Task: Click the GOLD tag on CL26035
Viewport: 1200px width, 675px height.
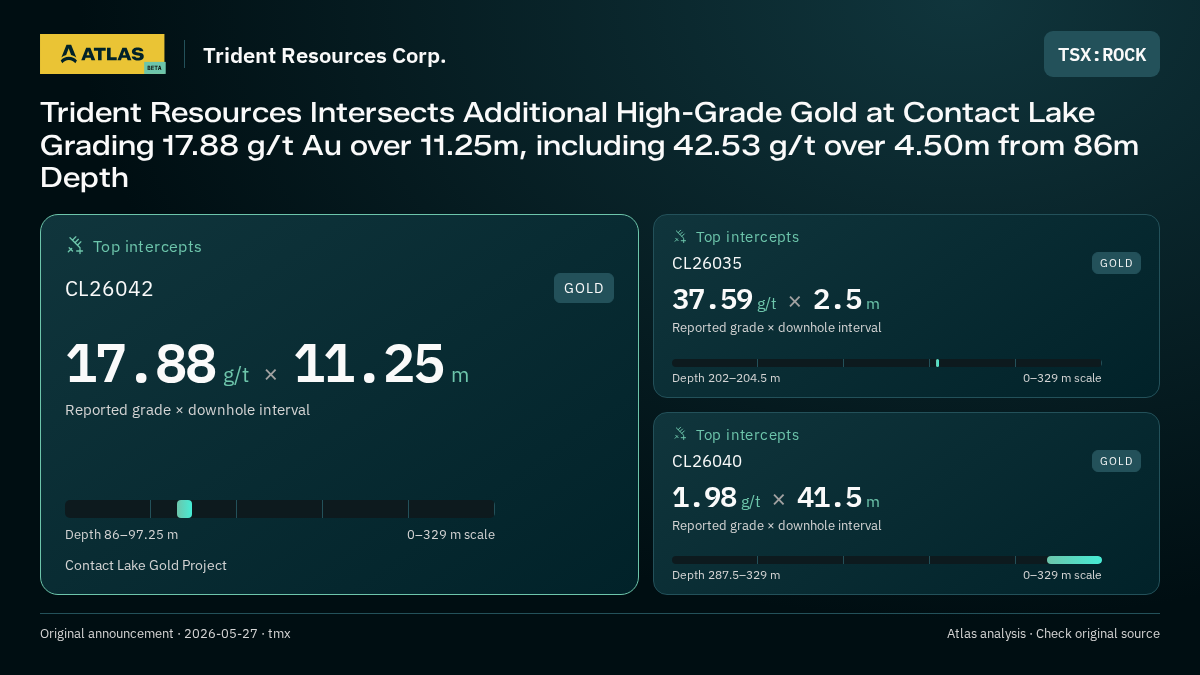Action: (1116, 263)
